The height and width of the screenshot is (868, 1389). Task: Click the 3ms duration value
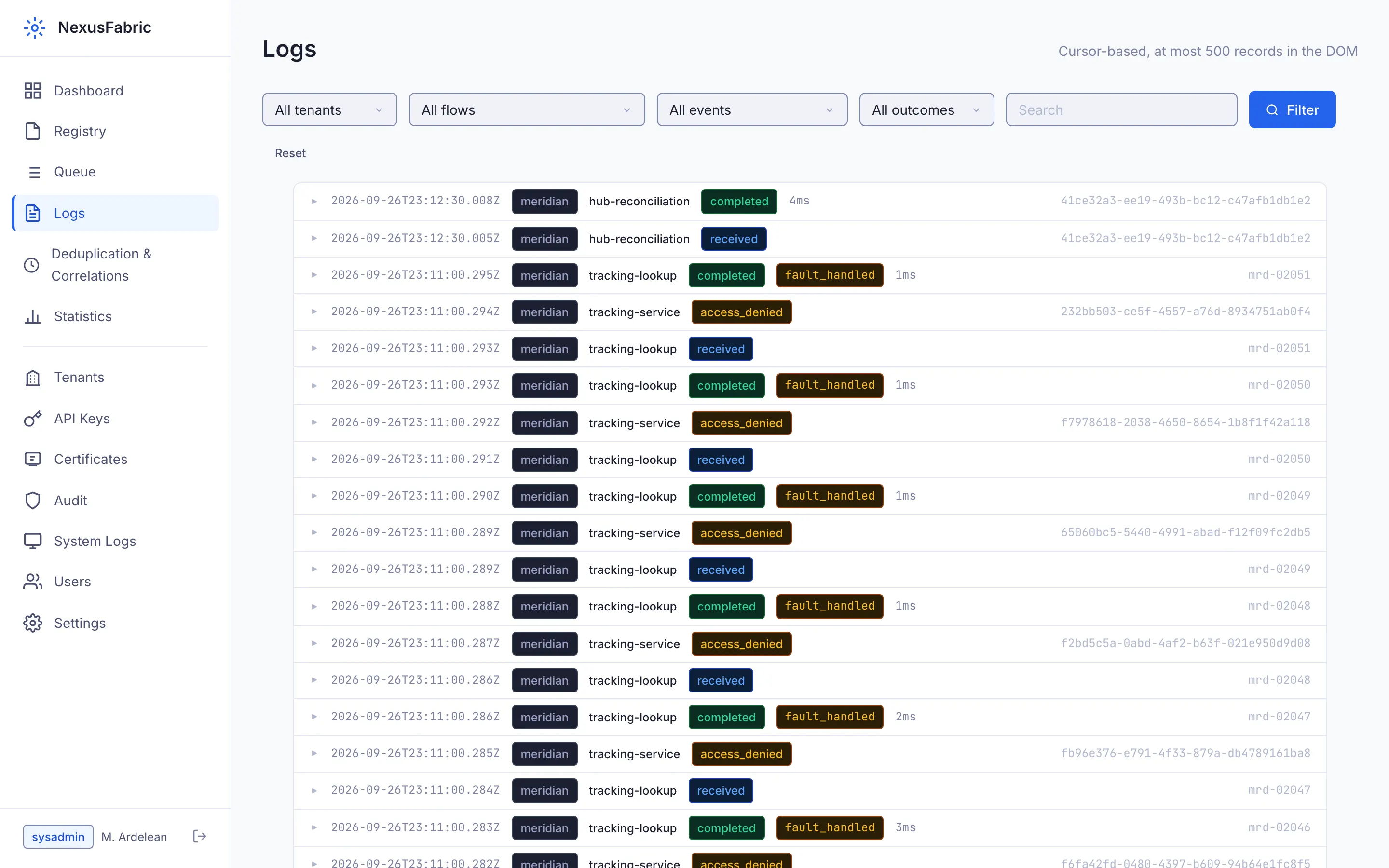[x=905, y=827]
